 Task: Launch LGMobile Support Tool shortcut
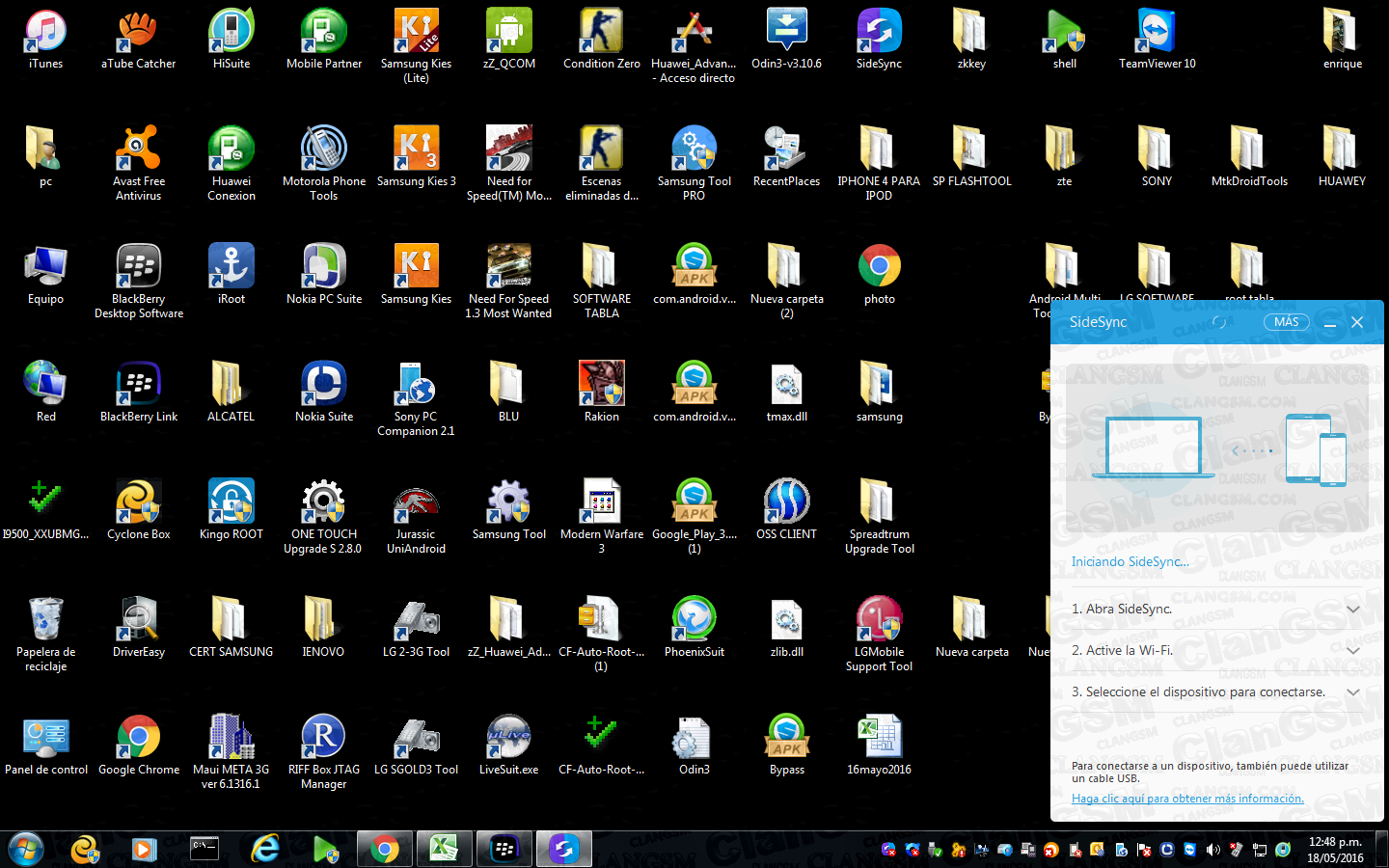[x=880, y=634]
